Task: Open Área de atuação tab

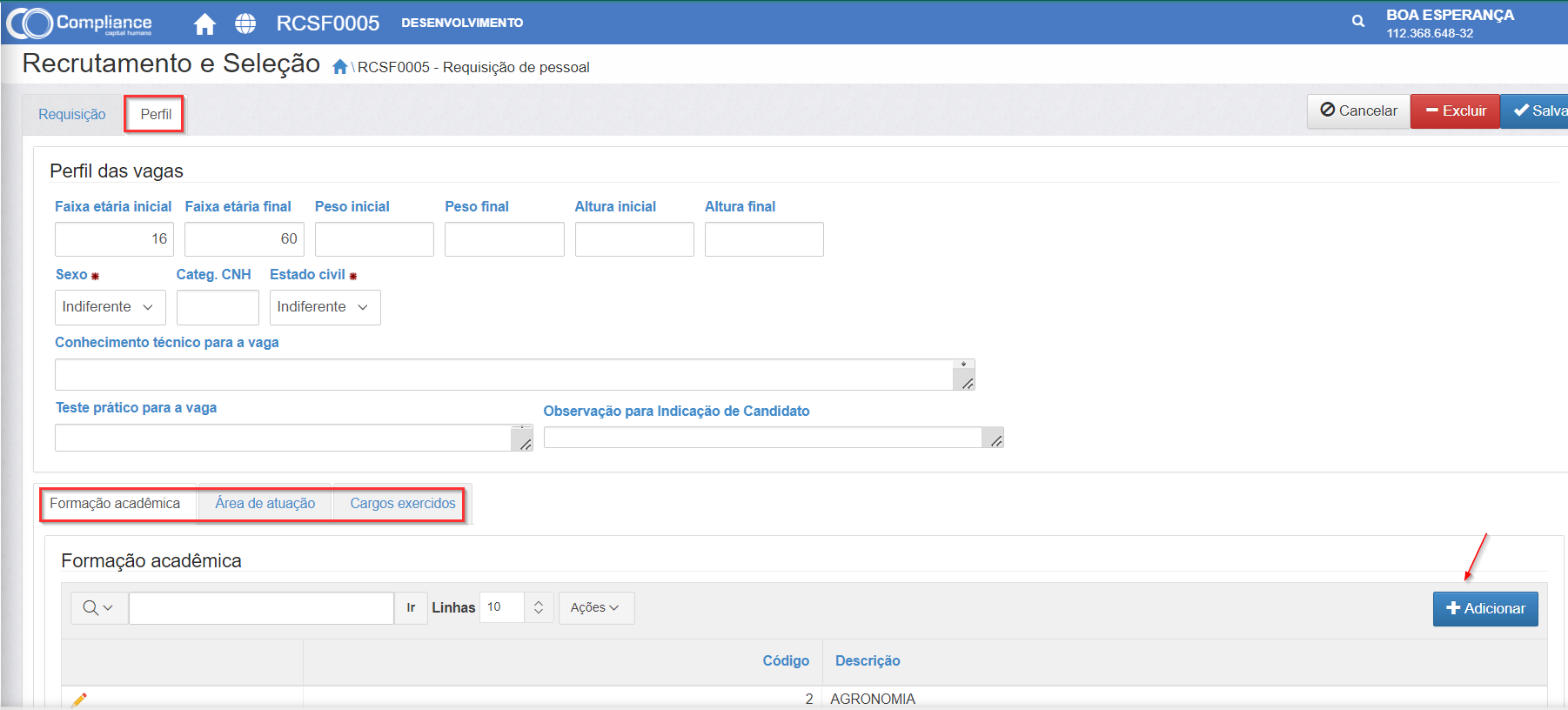Action: [x=265, y=504]
